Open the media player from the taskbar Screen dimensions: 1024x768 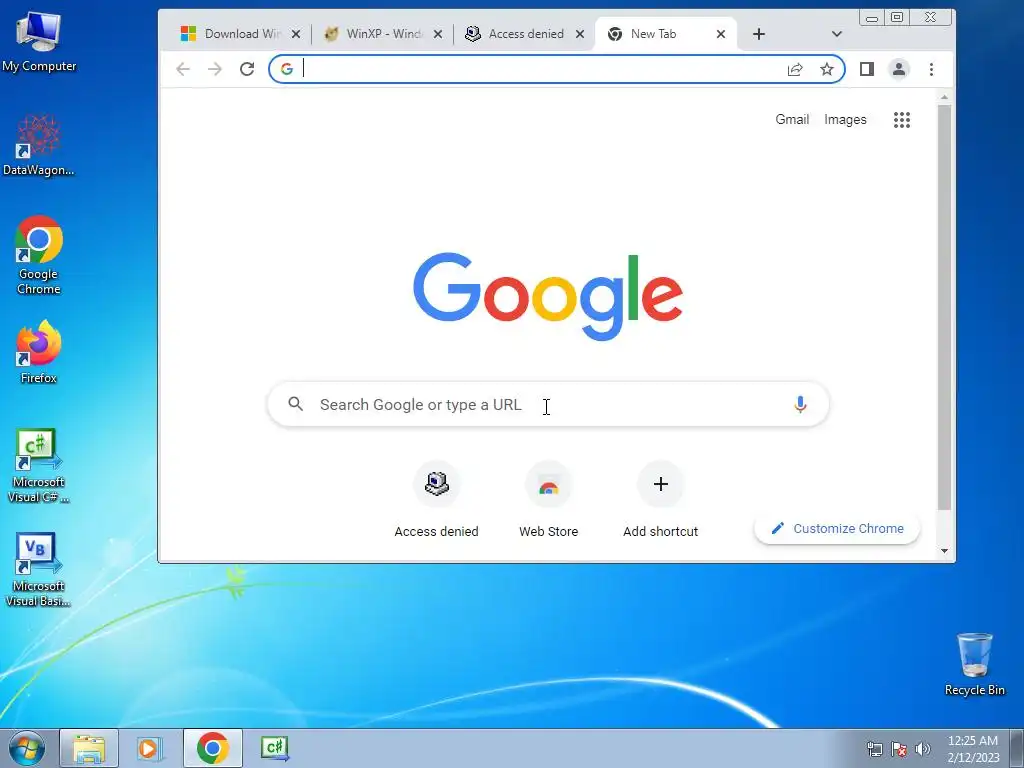tap(150, 748)
